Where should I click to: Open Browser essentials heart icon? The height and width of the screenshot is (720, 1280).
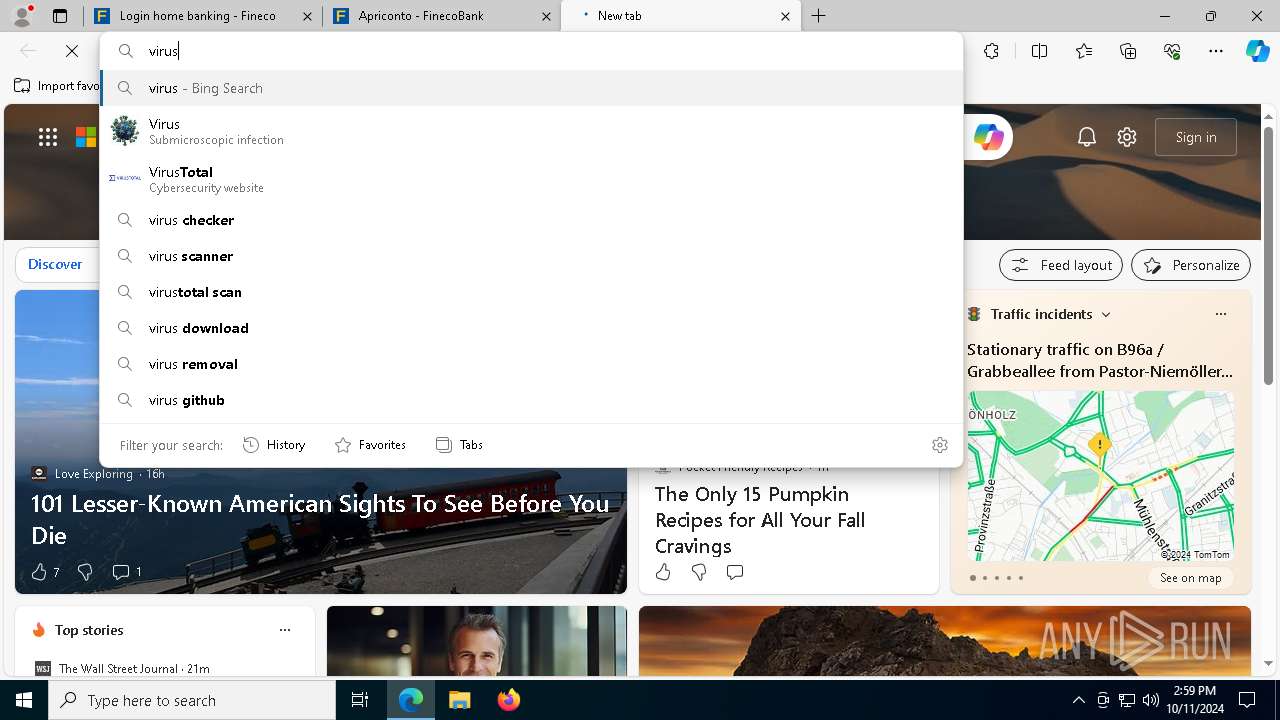[x=1172, y=51]
